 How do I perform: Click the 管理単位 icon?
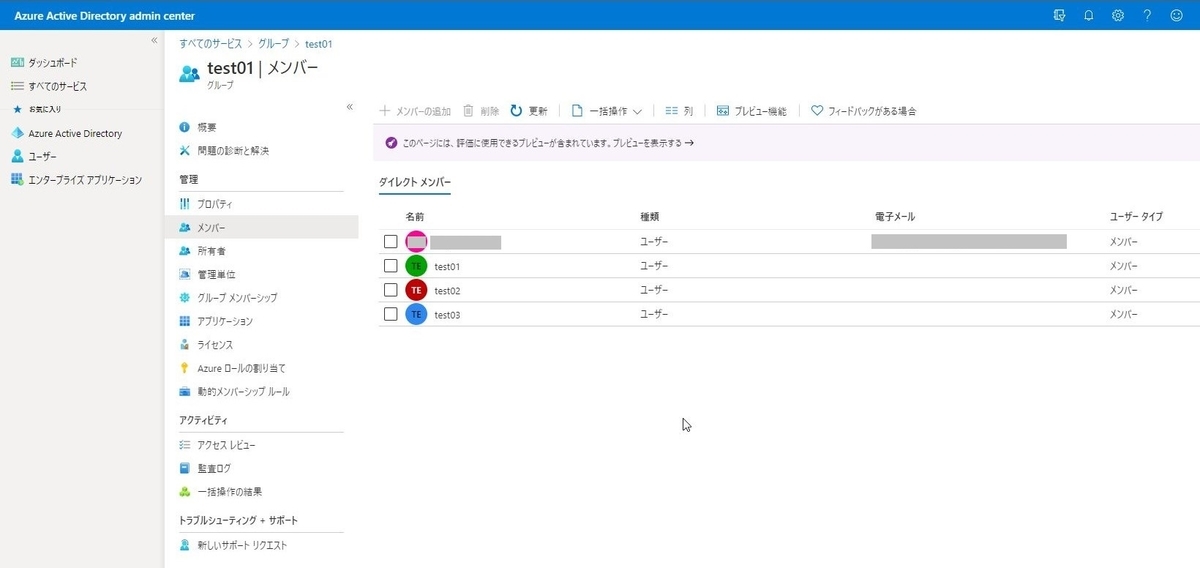pyautogui.click(x=184, y=274)
